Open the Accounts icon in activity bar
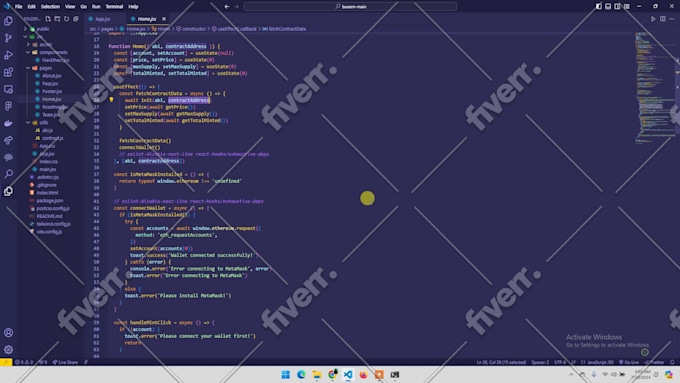 pos(8,333)
